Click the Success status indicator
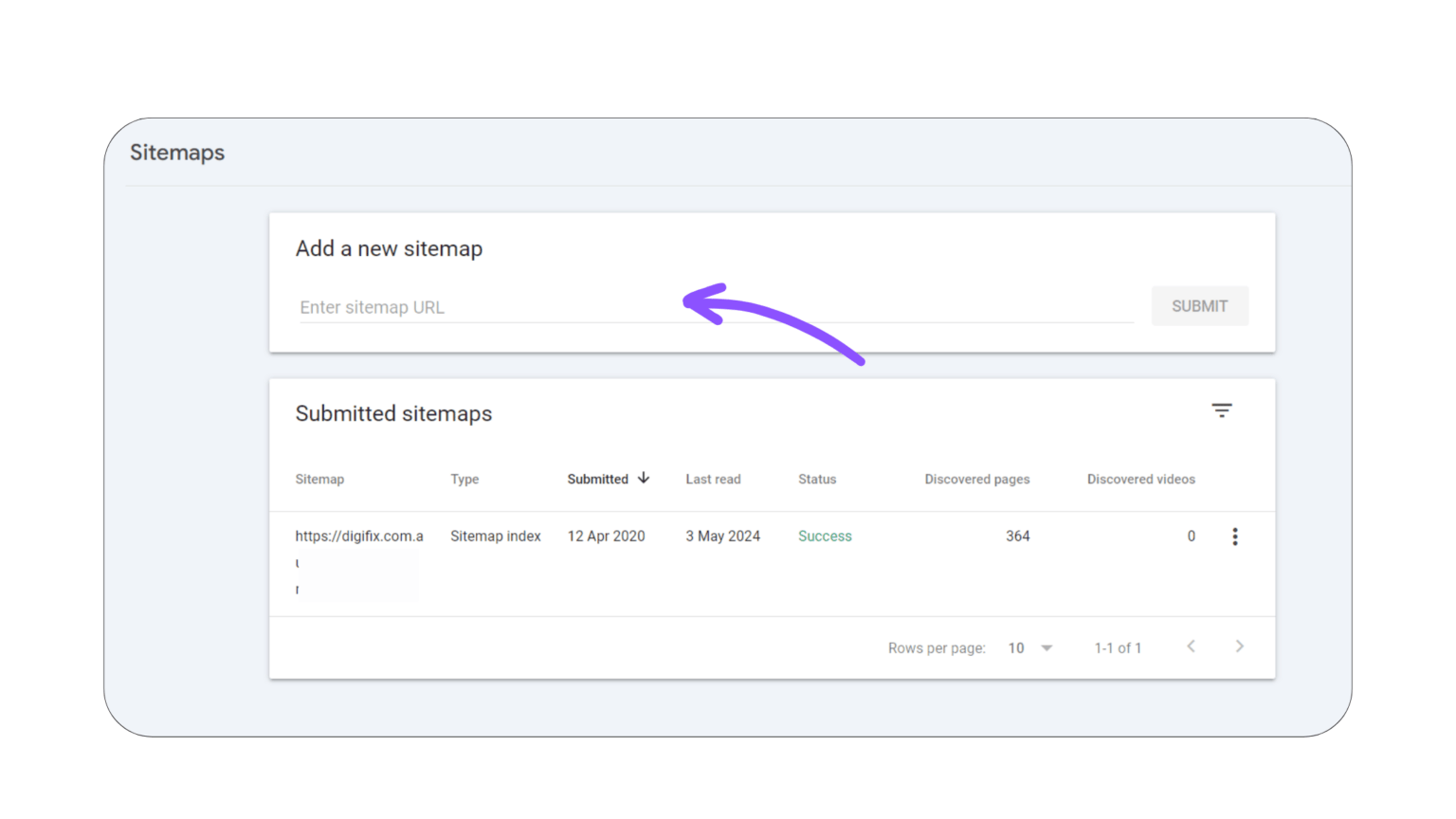This screenshot has height=819, width=1456. click(824, 536)
